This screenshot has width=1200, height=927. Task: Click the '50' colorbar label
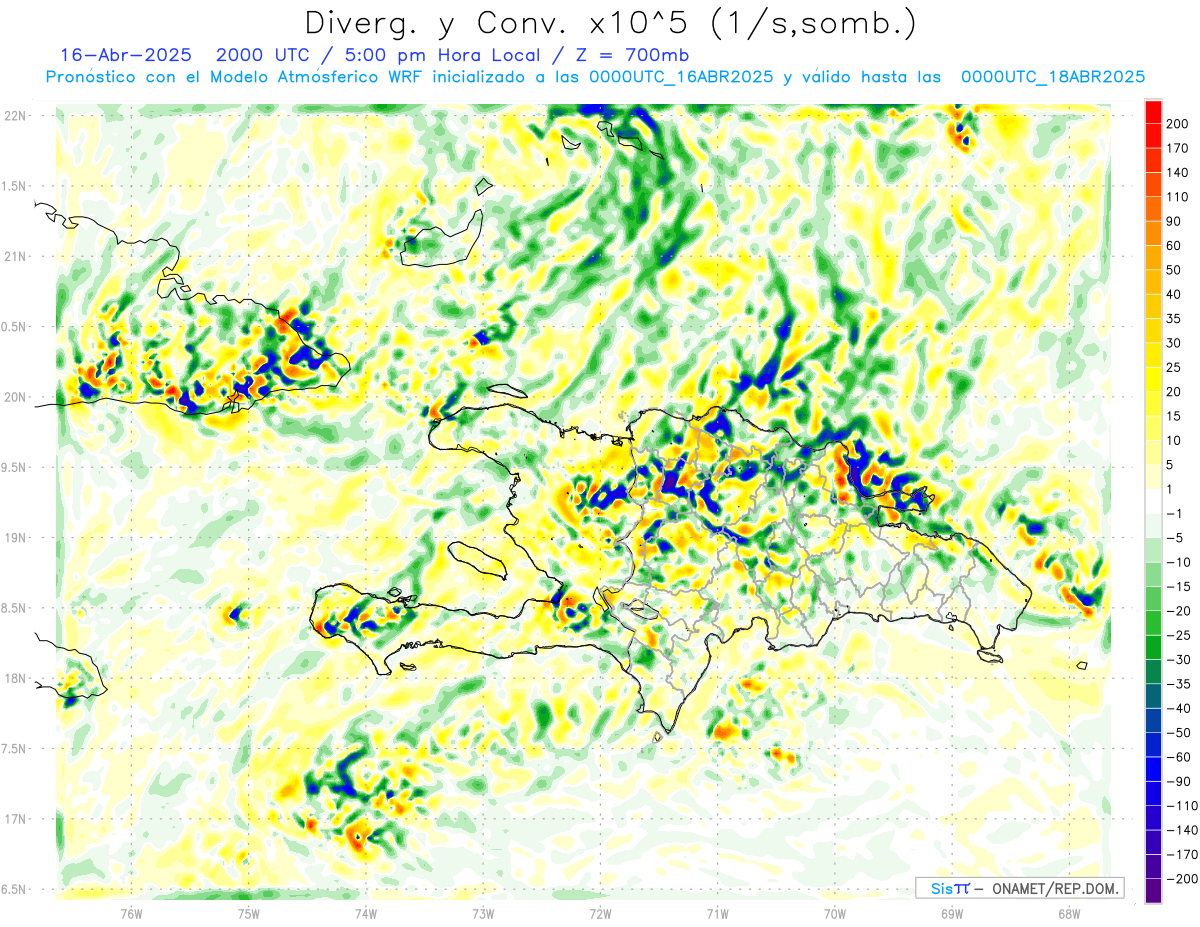1175,270
